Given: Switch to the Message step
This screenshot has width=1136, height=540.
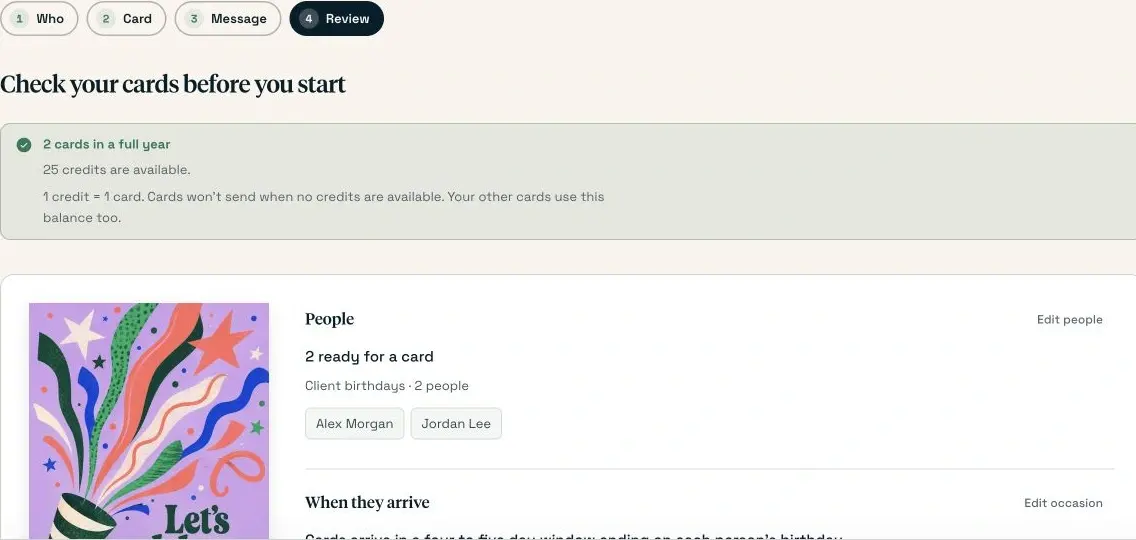Looking at the screenshot, I should [x=227, y=19].
